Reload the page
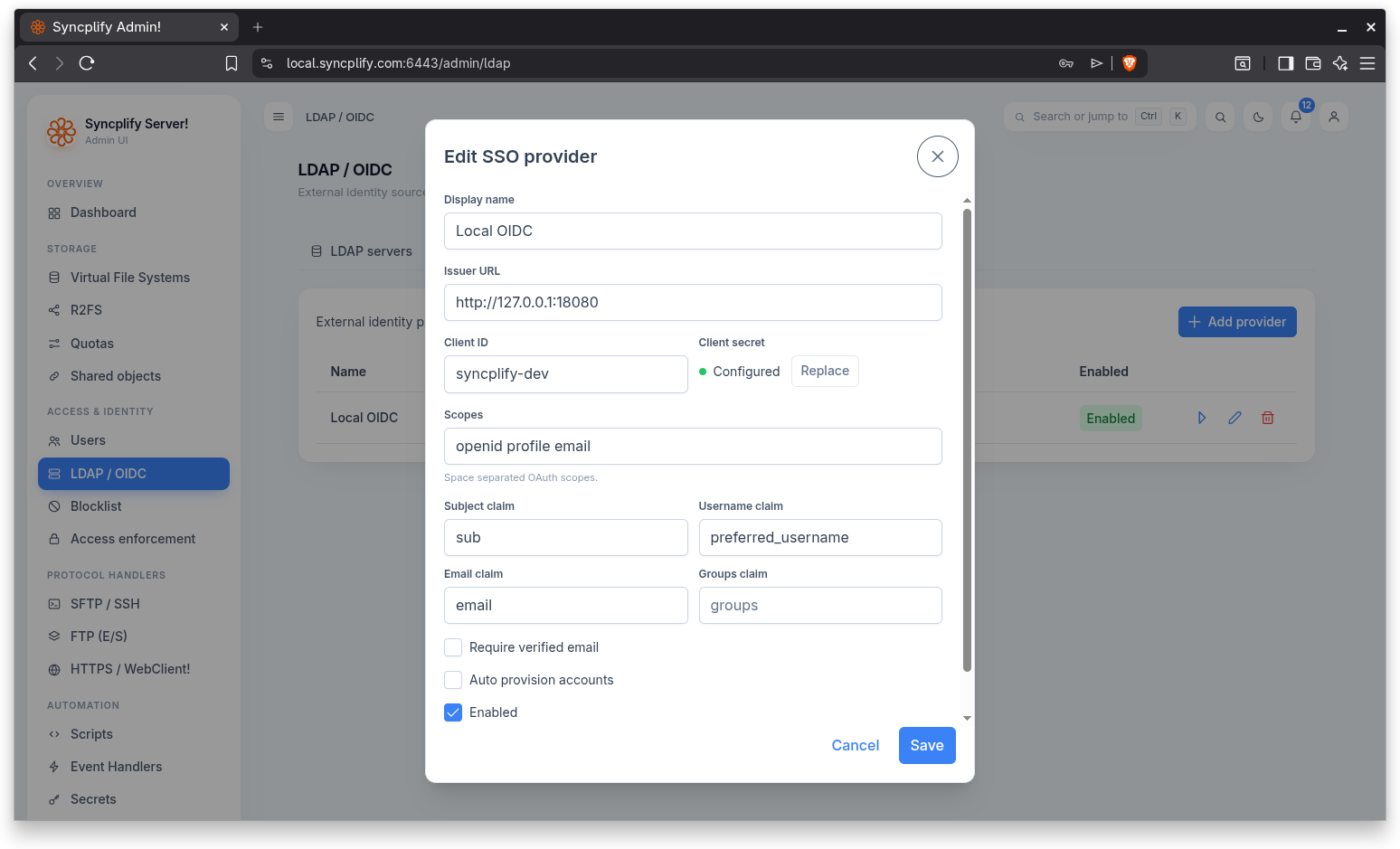 click(87, 63)
